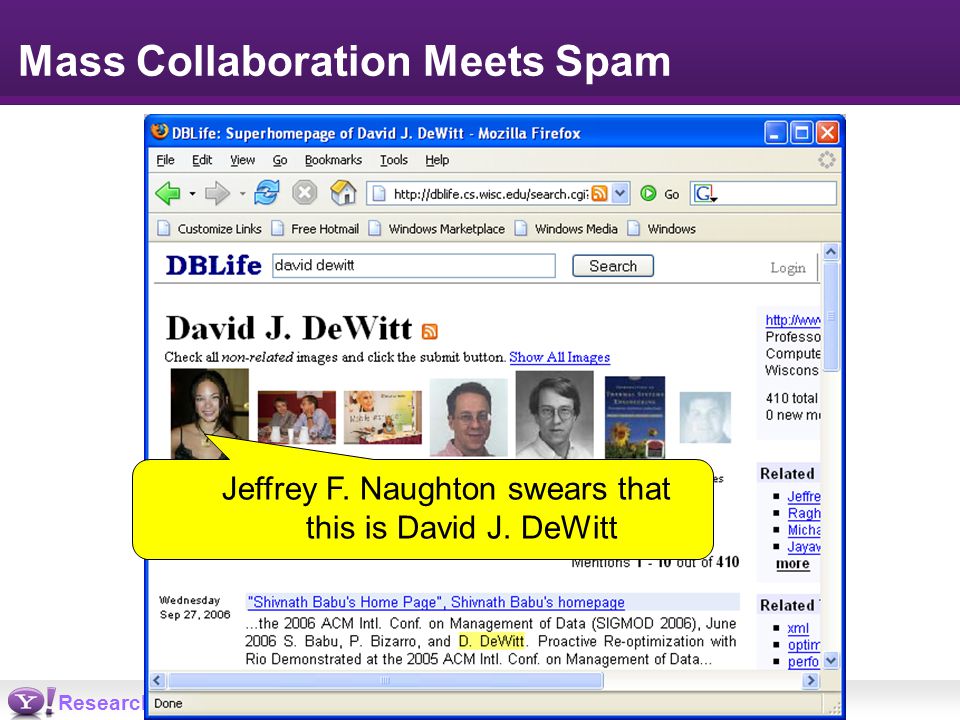Click the vertical scrollbar up arrow
The image size is (960, 720).
point(831,251)
